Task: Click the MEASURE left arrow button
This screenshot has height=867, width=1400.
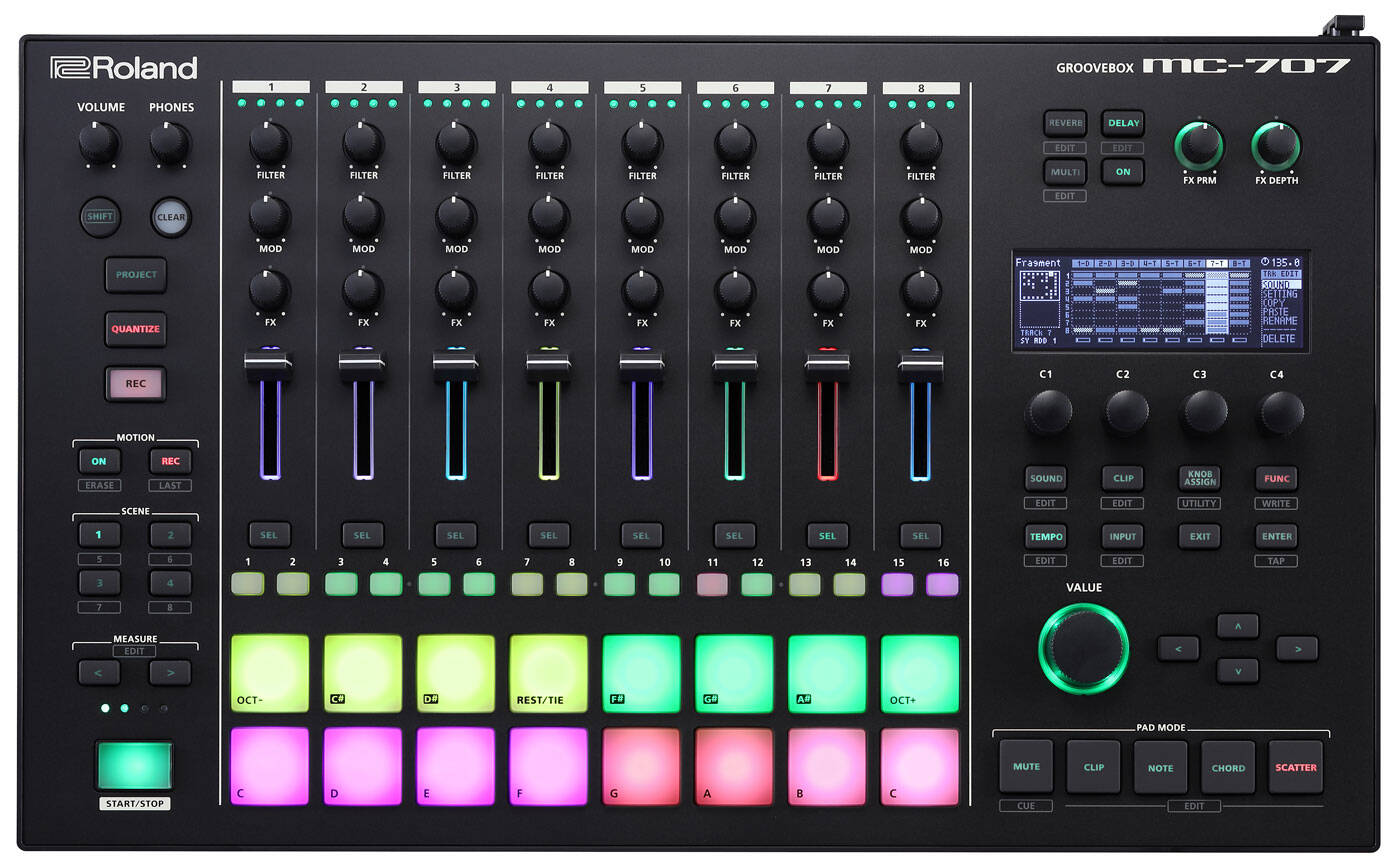Action: (99, 673)
